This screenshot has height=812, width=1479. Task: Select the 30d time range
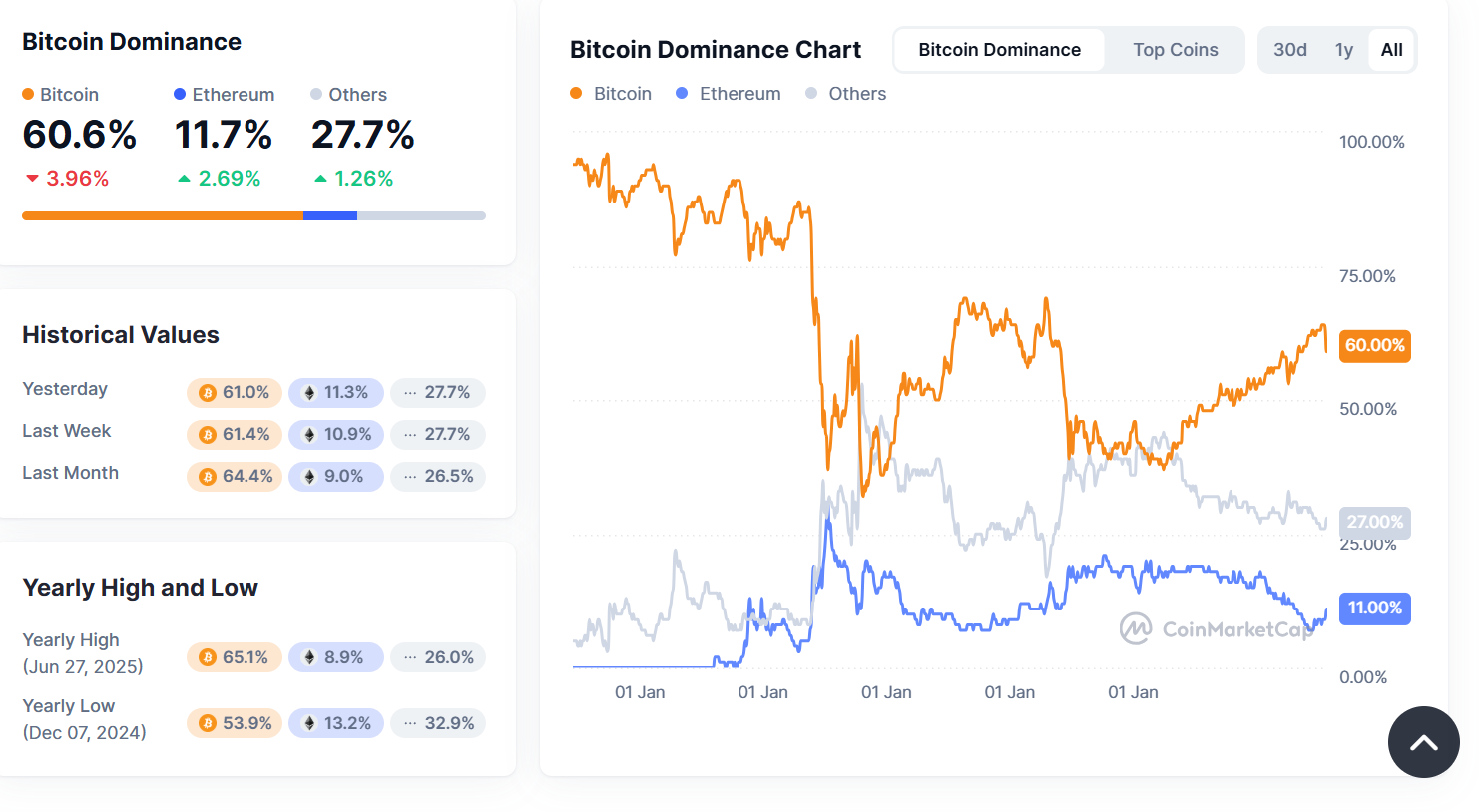pos(1290,50)
